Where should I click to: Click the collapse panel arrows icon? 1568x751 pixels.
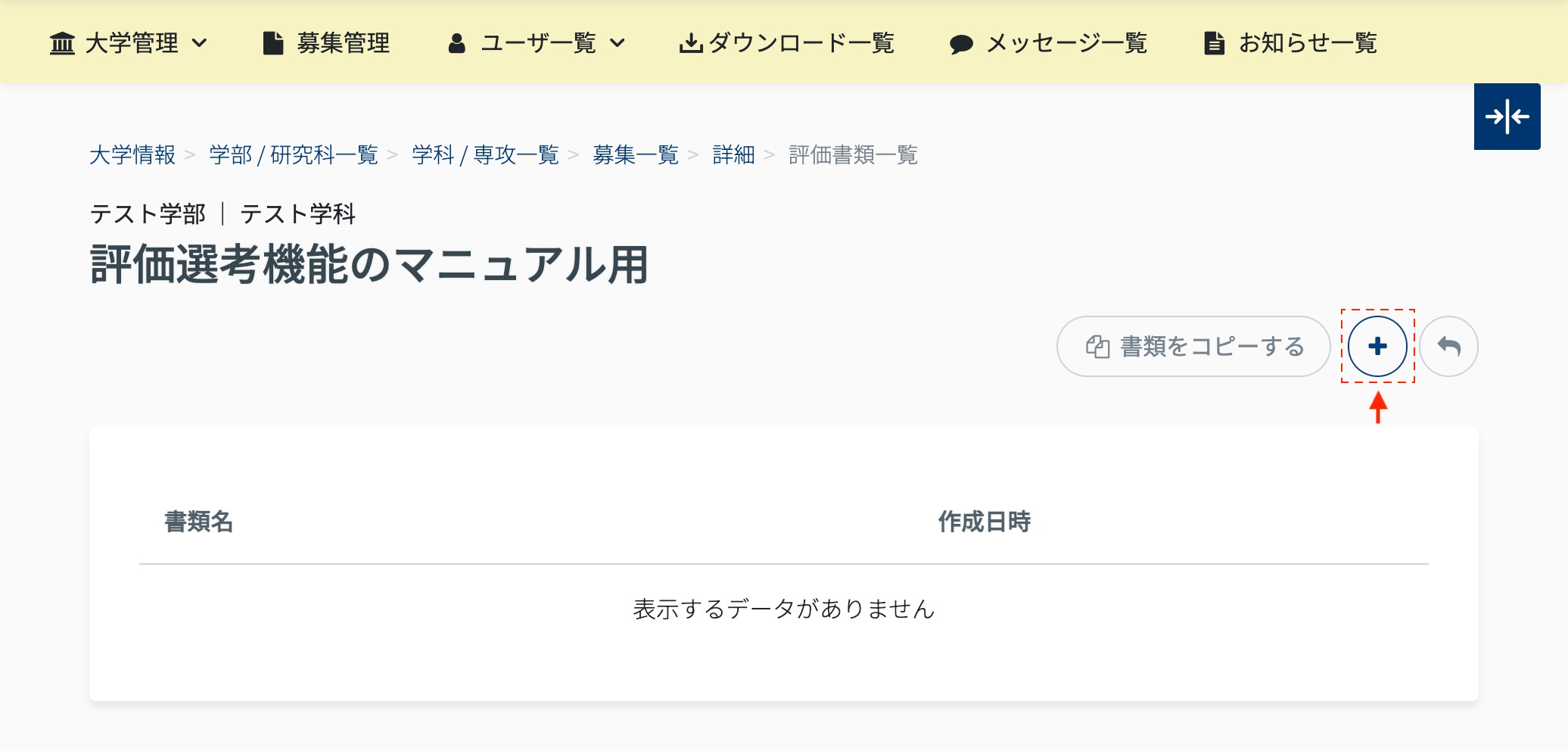point(1507,117)
